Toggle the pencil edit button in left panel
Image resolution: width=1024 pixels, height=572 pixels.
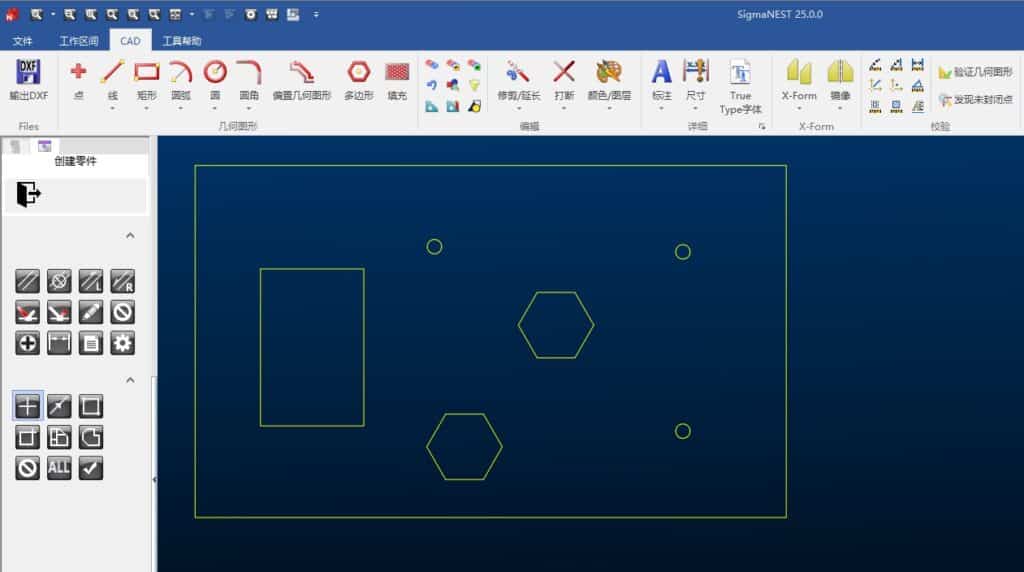coord(91,312)
